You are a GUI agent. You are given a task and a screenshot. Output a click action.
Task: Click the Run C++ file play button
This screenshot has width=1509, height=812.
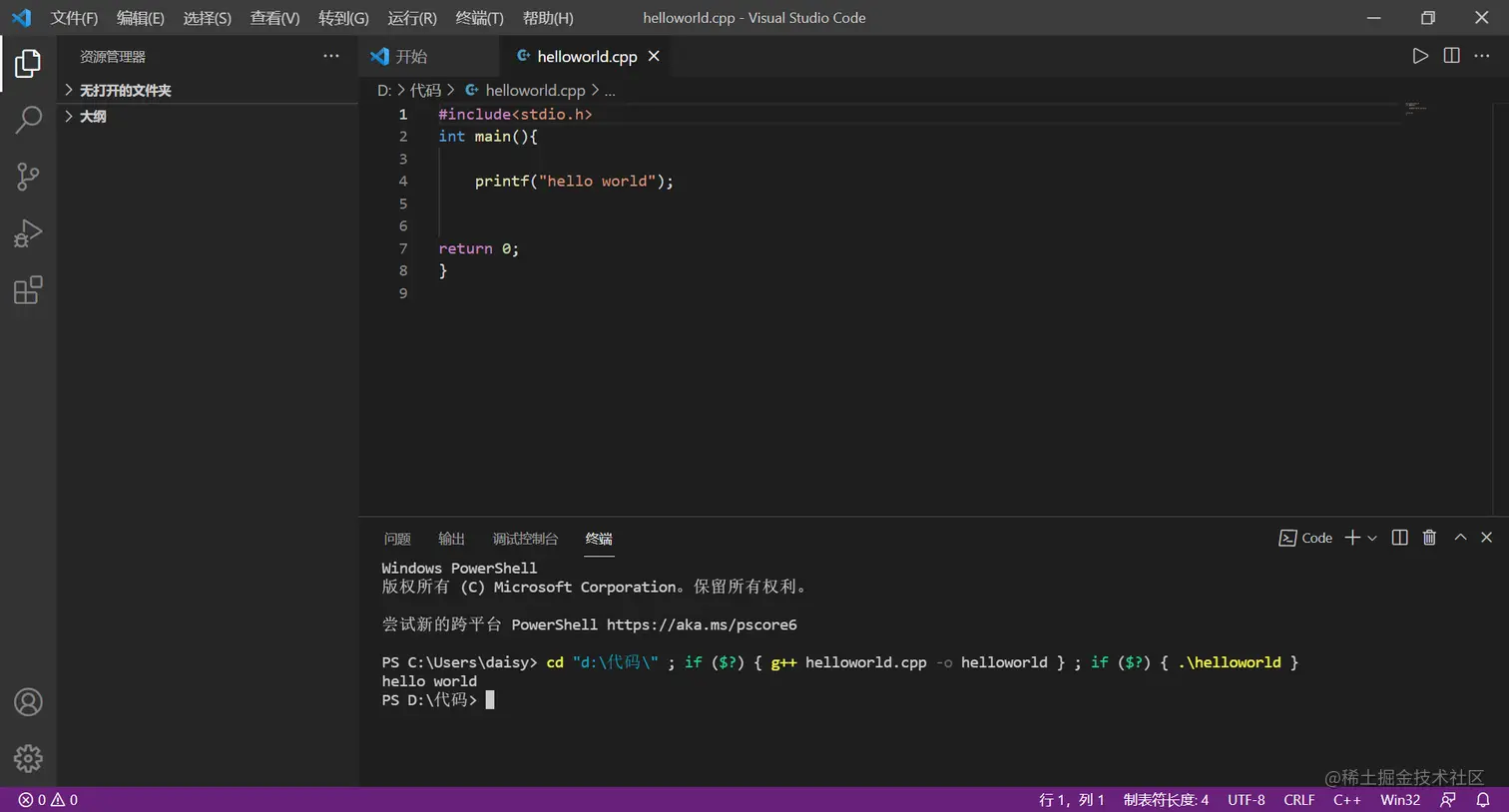(1421, 56)
